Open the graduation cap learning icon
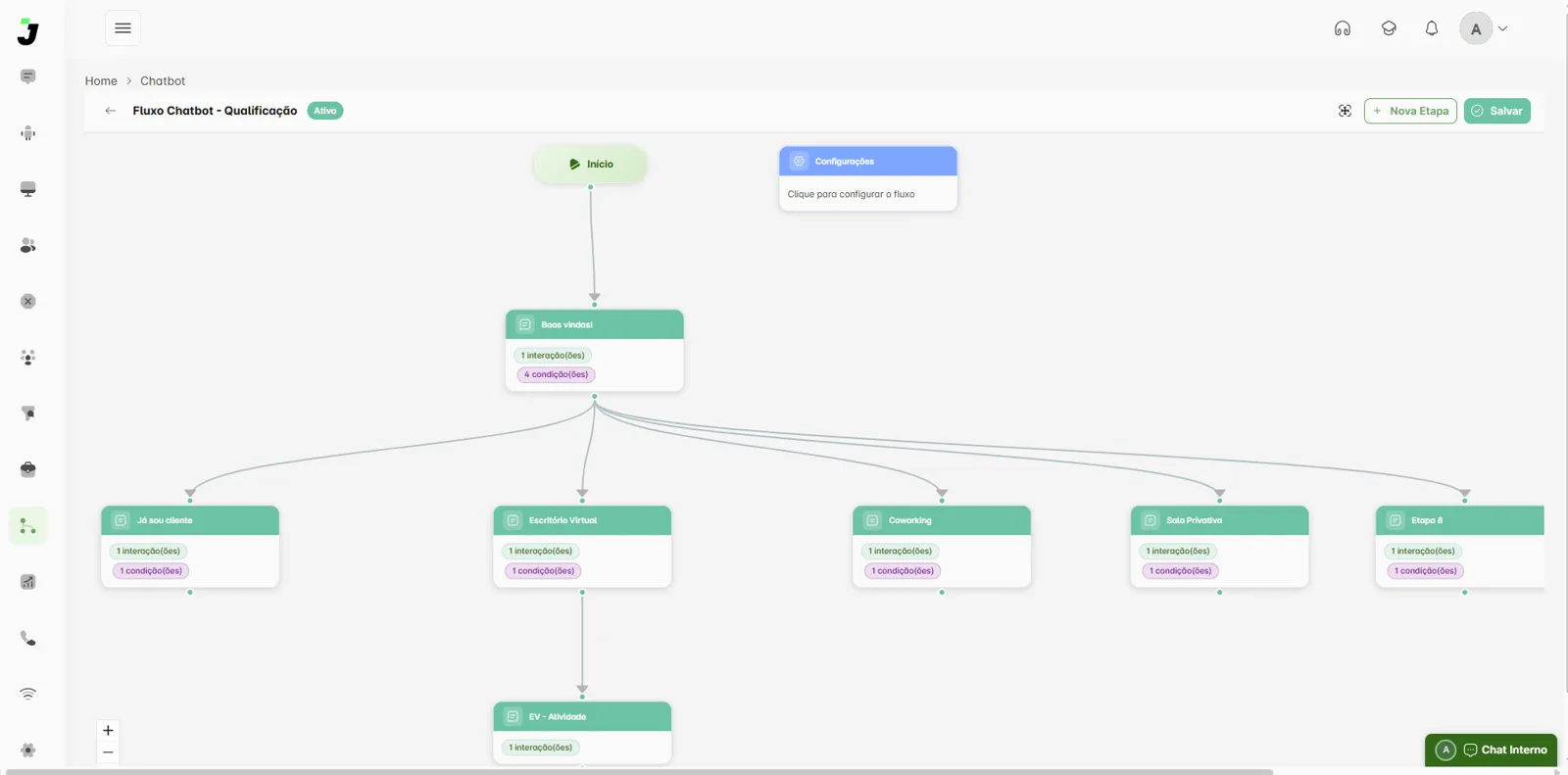The image size is (1568, 775). (1389, 28)
